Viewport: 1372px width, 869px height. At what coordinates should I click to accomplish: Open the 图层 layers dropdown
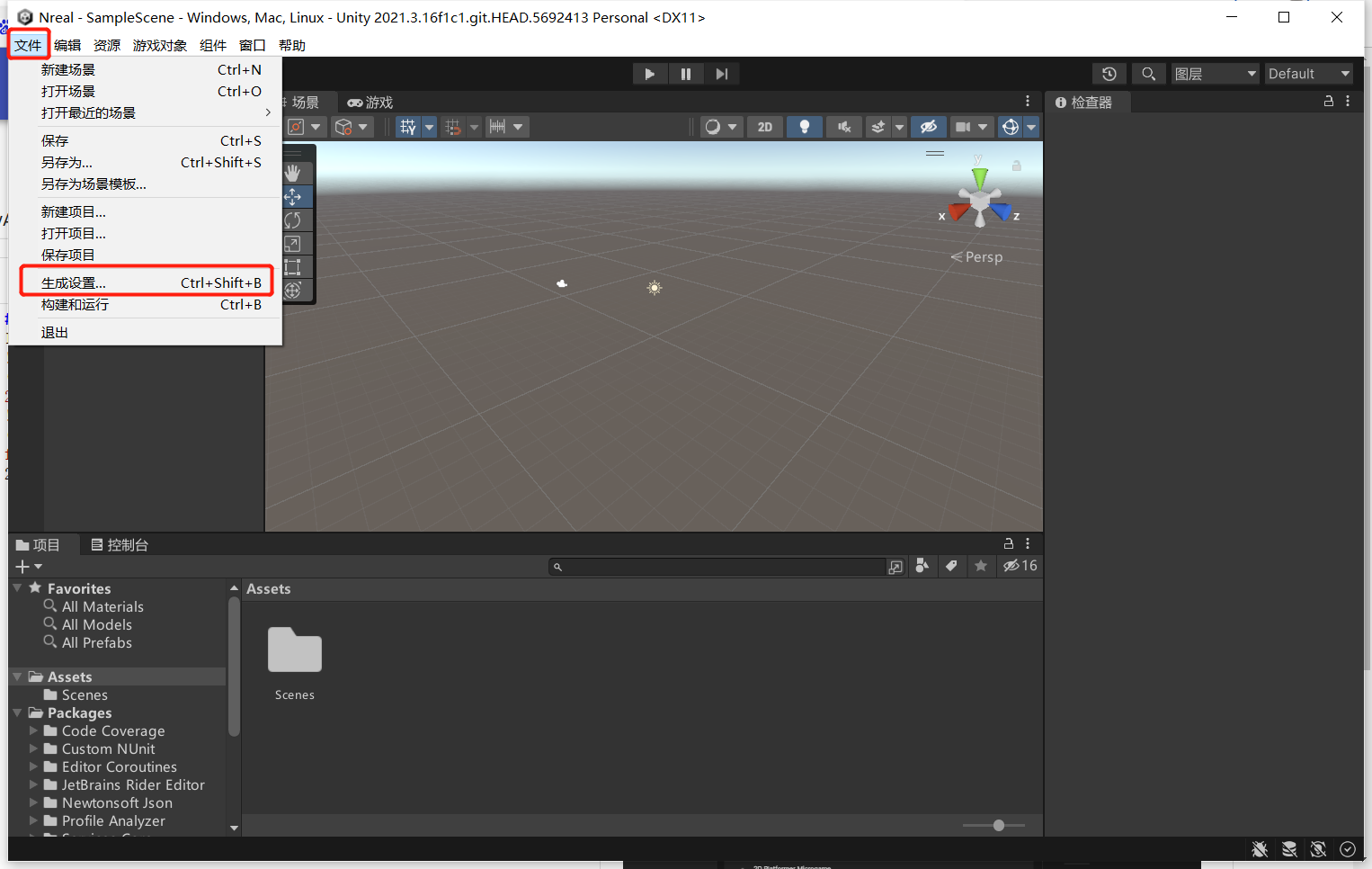tap(1214, 73)
